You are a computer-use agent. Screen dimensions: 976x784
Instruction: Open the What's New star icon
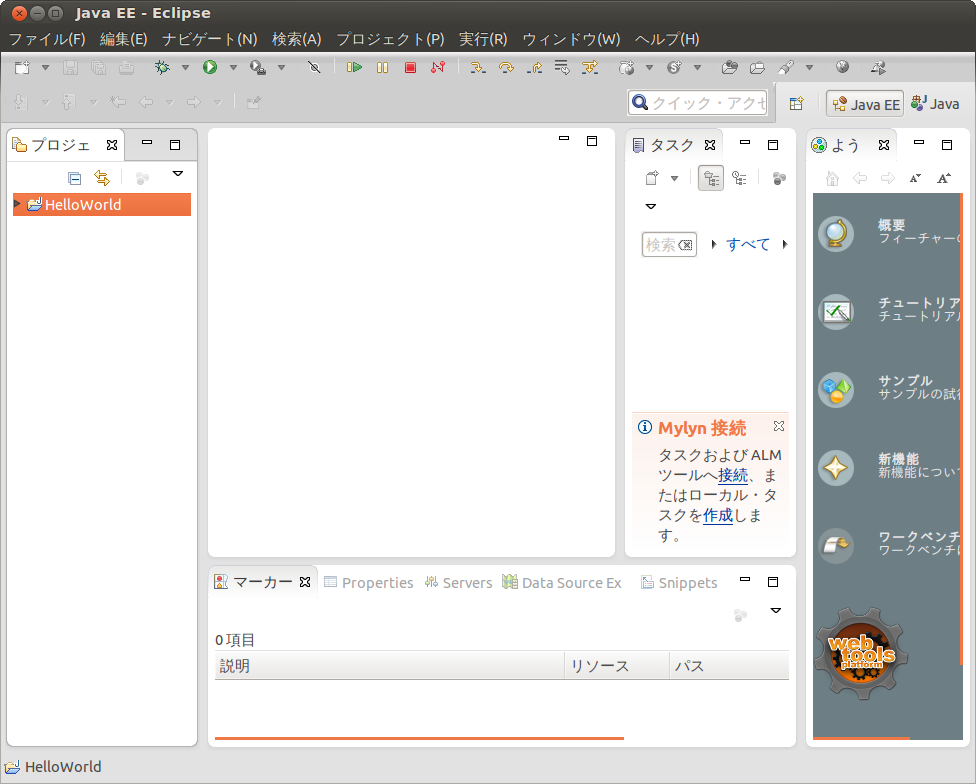pos(835,467)
